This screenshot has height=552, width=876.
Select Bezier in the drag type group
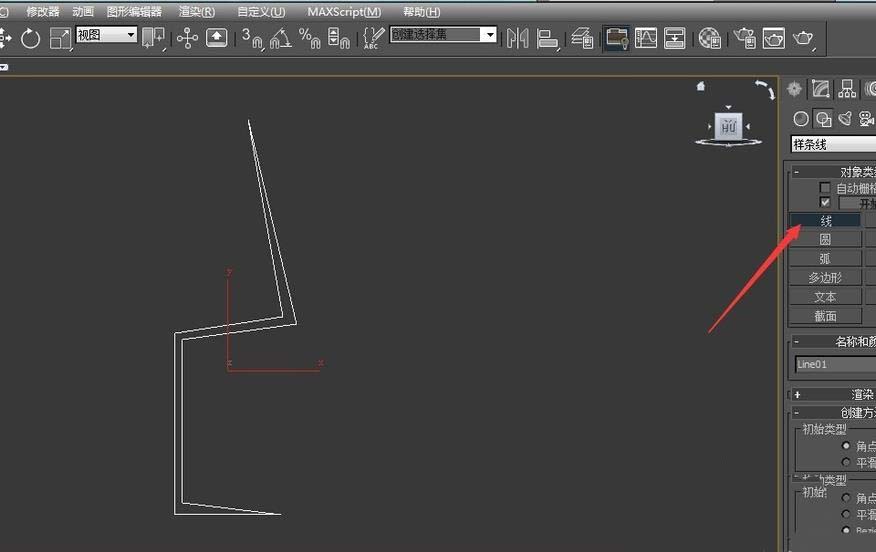click(846, 530)
